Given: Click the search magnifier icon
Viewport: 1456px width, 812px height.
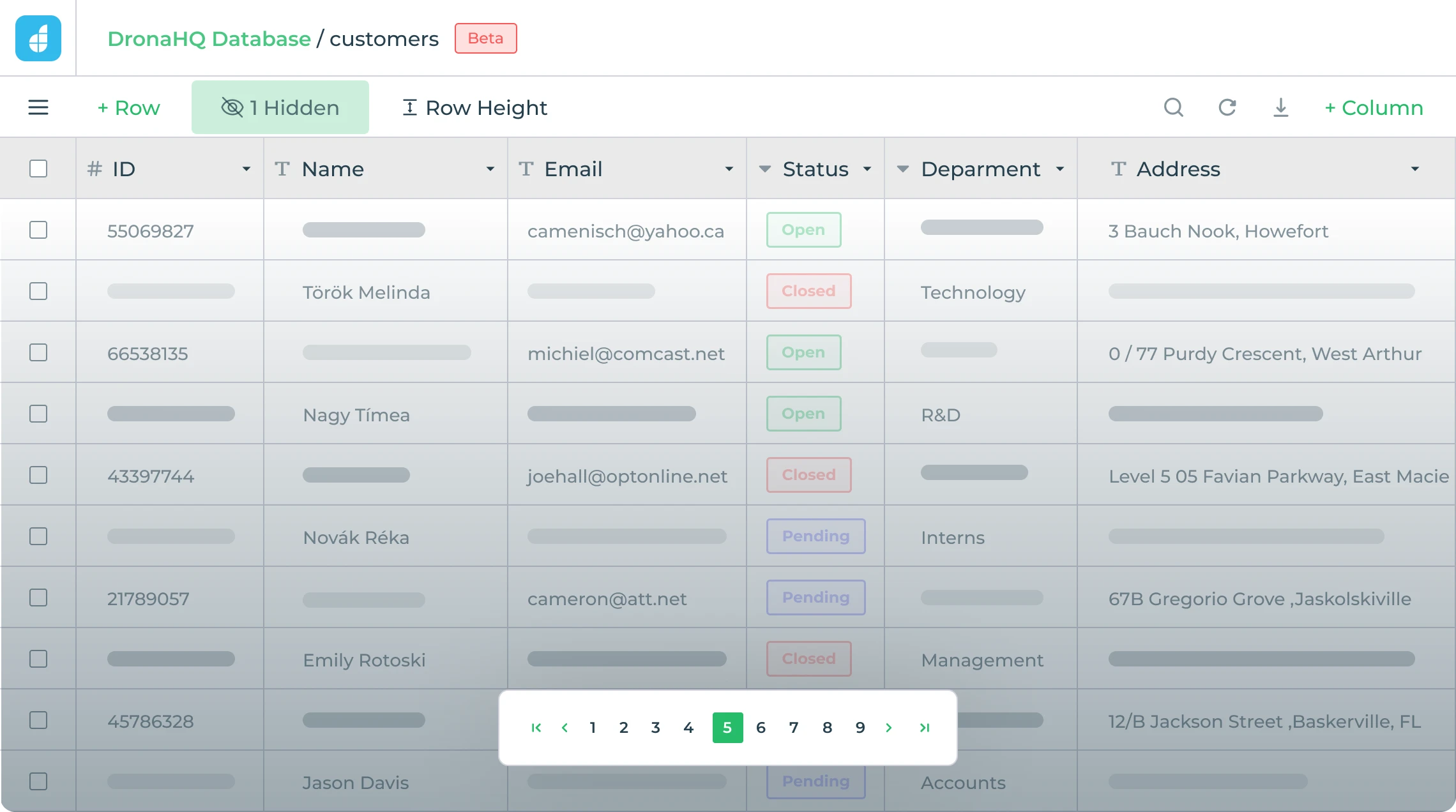Looking at the screenshot, I should point(1173,107).
